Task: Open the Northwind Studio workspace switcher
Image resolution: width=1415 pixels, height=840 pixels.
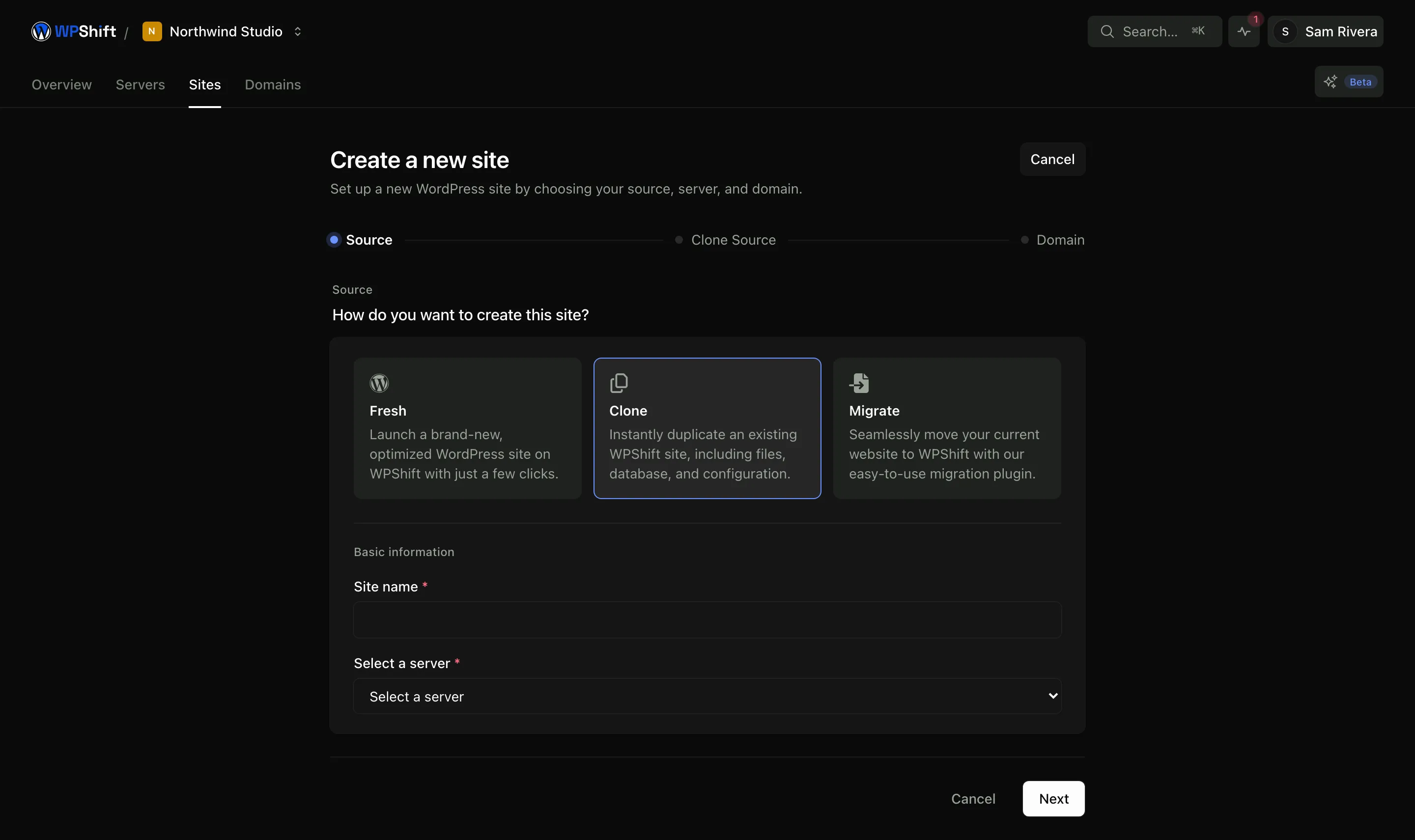Action: tap(223, 31)
